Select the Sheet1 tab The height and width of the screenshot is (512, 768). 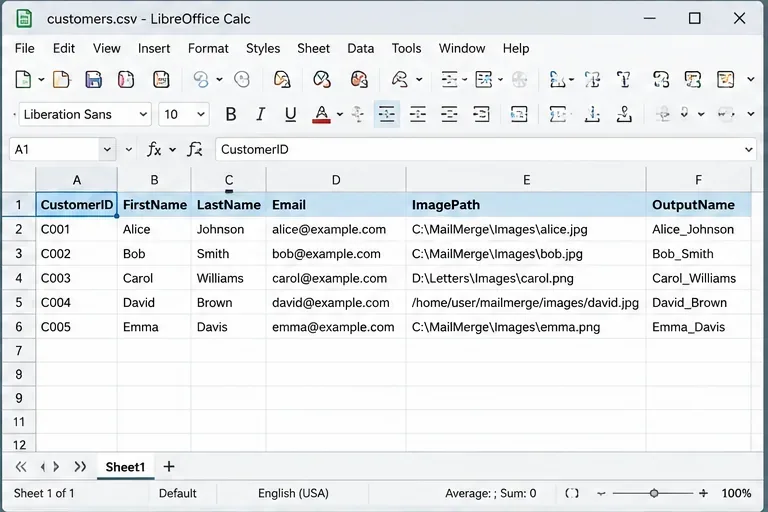click(x=125, y=467)
